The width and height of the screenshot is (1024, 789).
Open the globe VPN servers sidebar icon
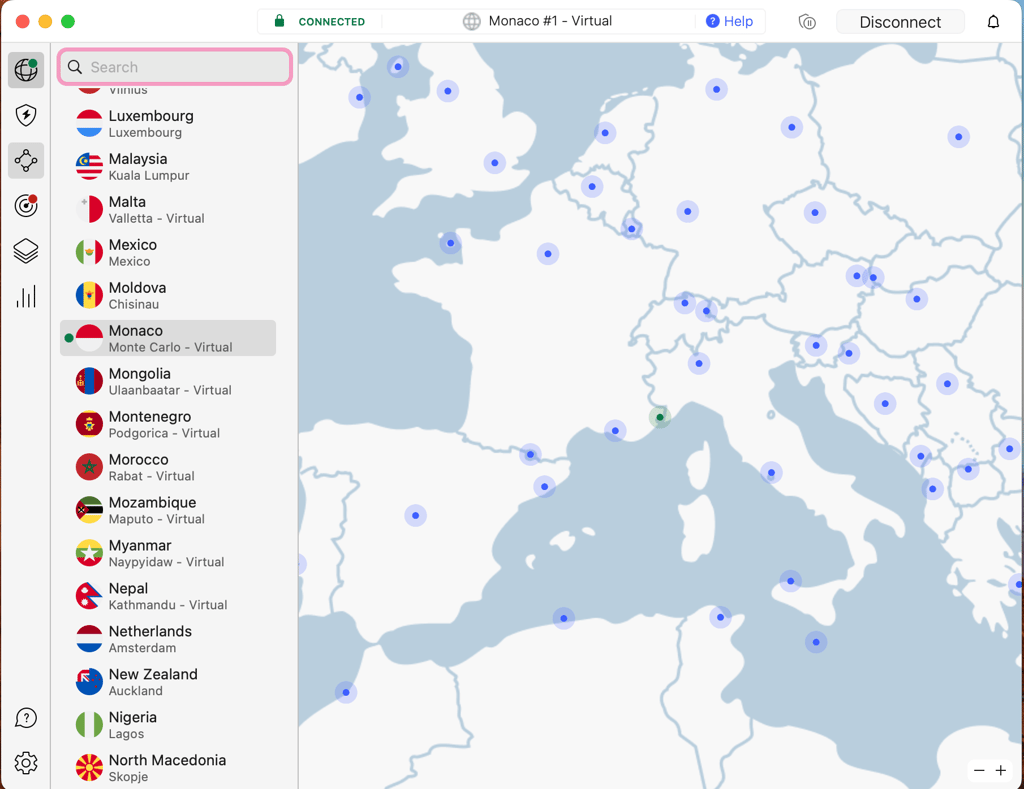tap(26, 70)
